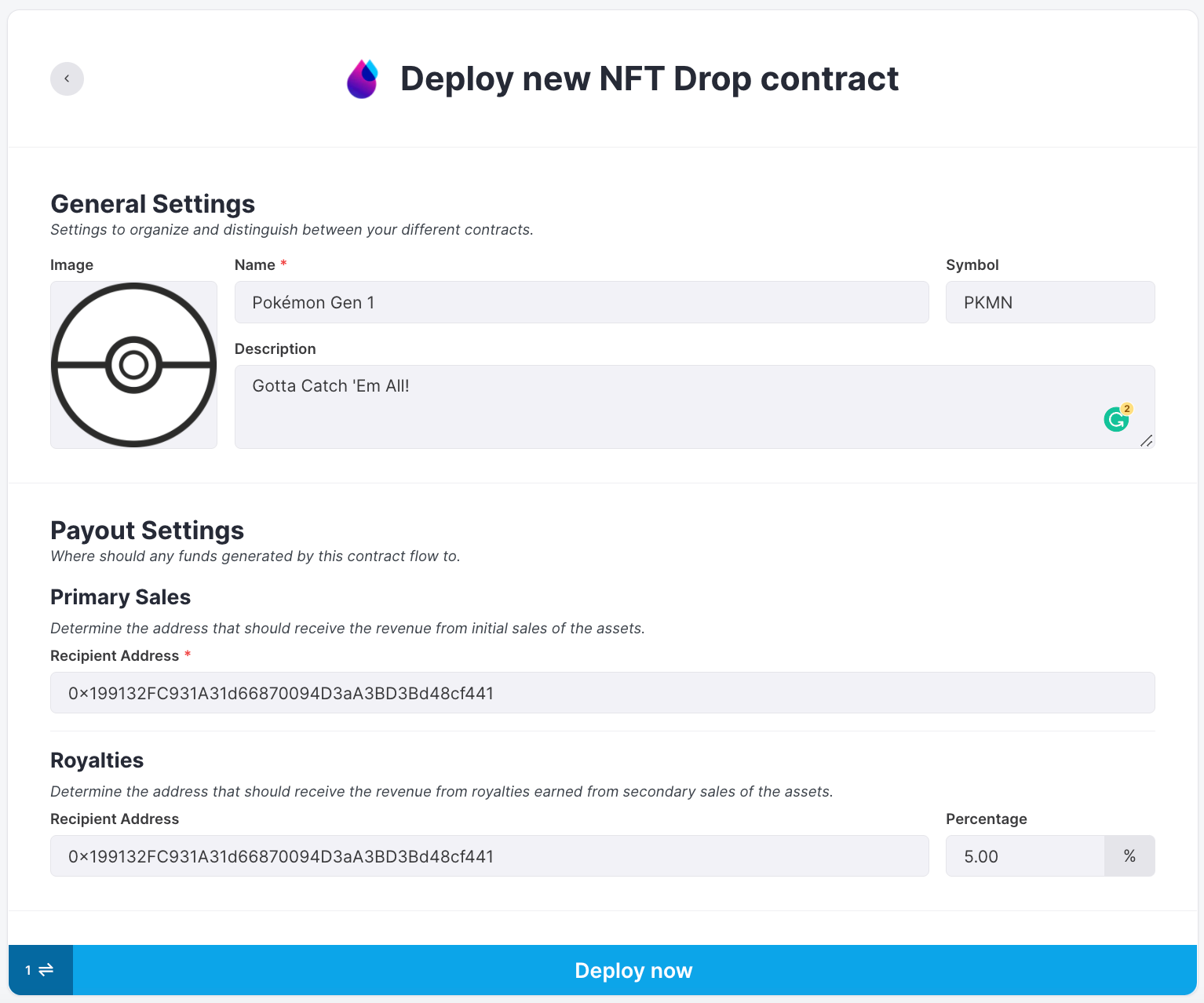Click the back chevron at top left

click(x=67, y=78)
